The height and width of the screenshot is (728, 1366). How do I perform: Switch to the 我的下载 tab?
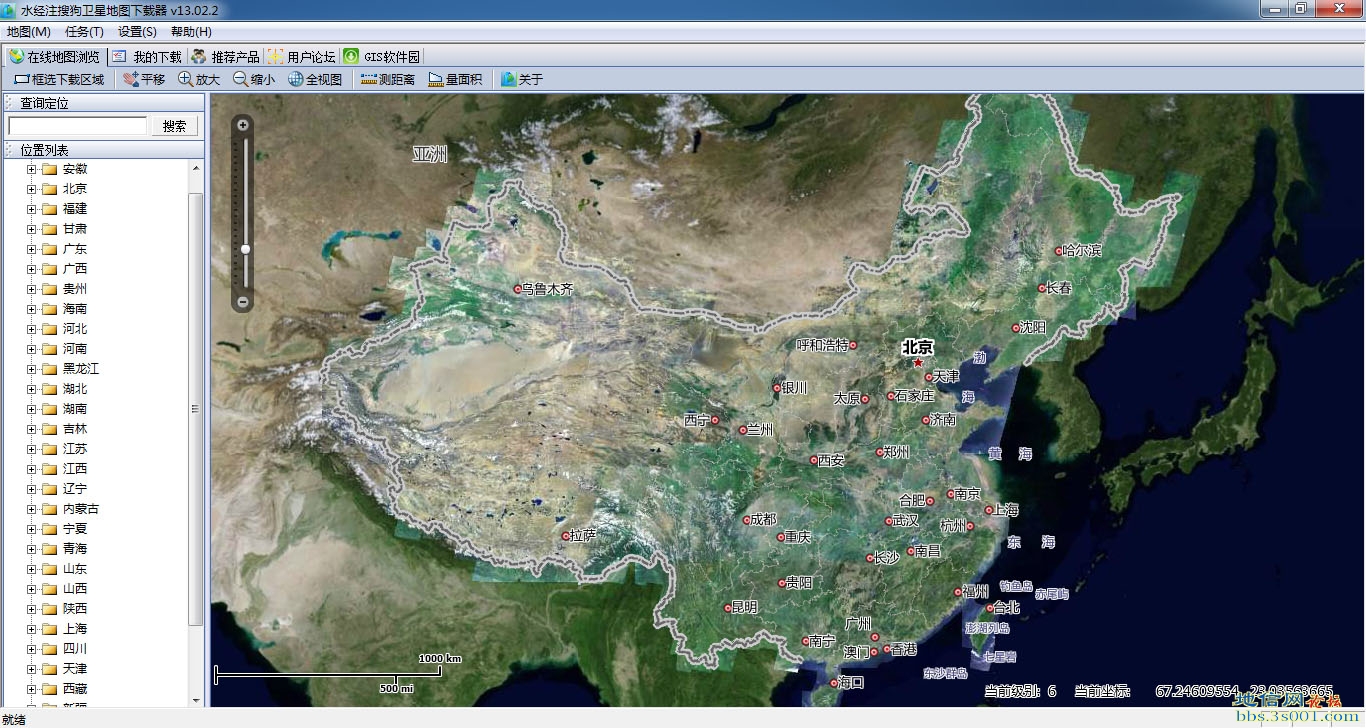[x=147, y=56]
